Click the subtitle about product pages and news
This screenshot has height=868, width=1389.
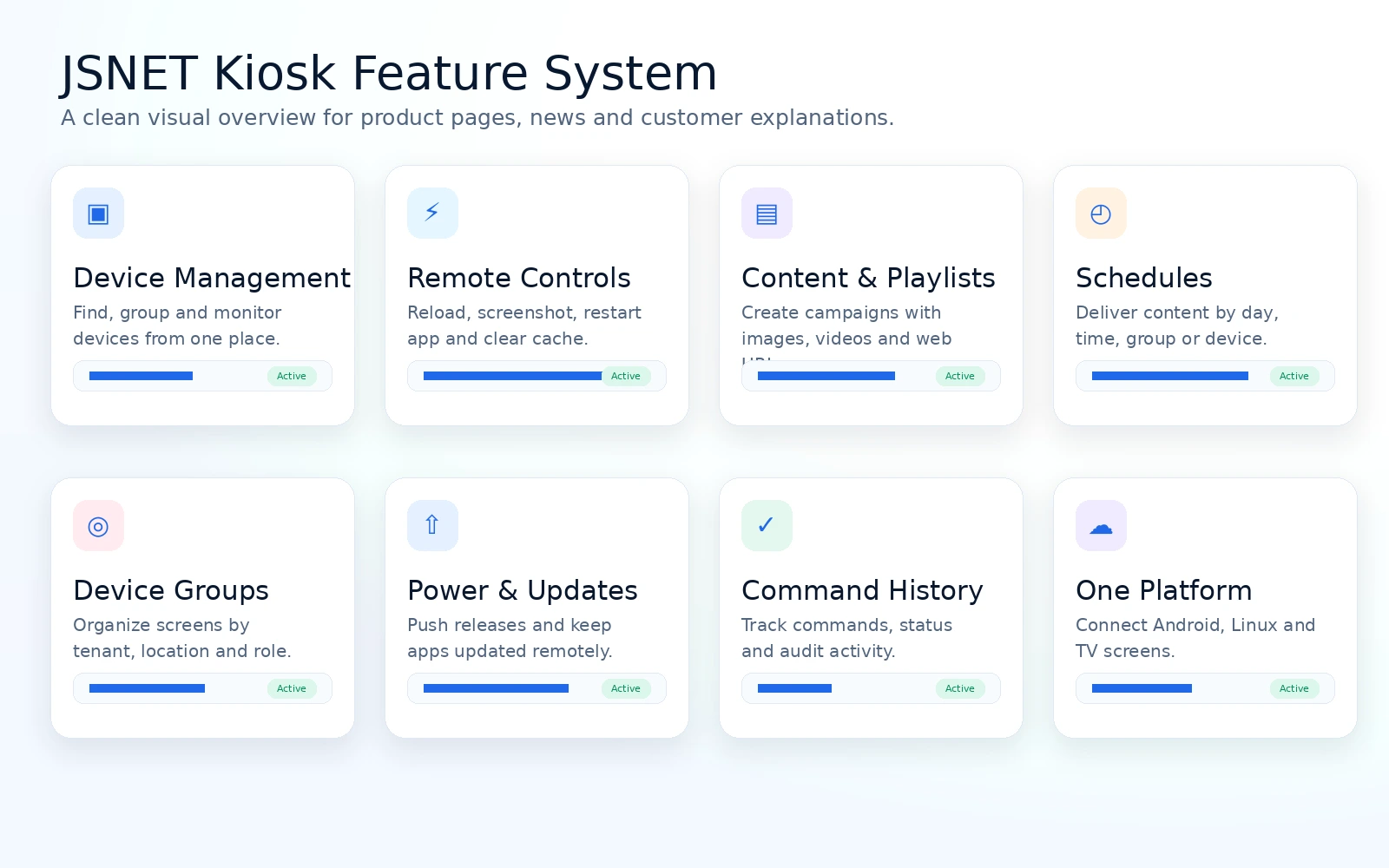point(477,118)
